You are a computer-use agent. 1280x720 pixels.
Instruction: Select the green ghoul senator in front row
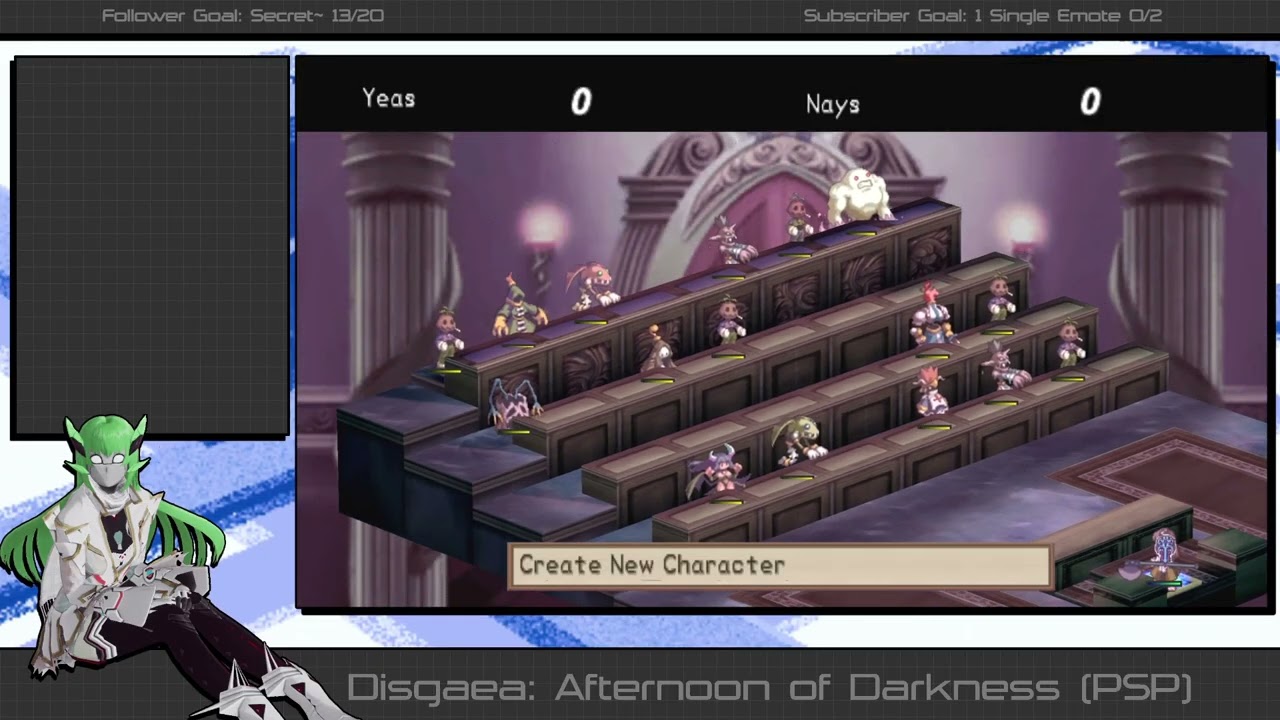(799, 442)
